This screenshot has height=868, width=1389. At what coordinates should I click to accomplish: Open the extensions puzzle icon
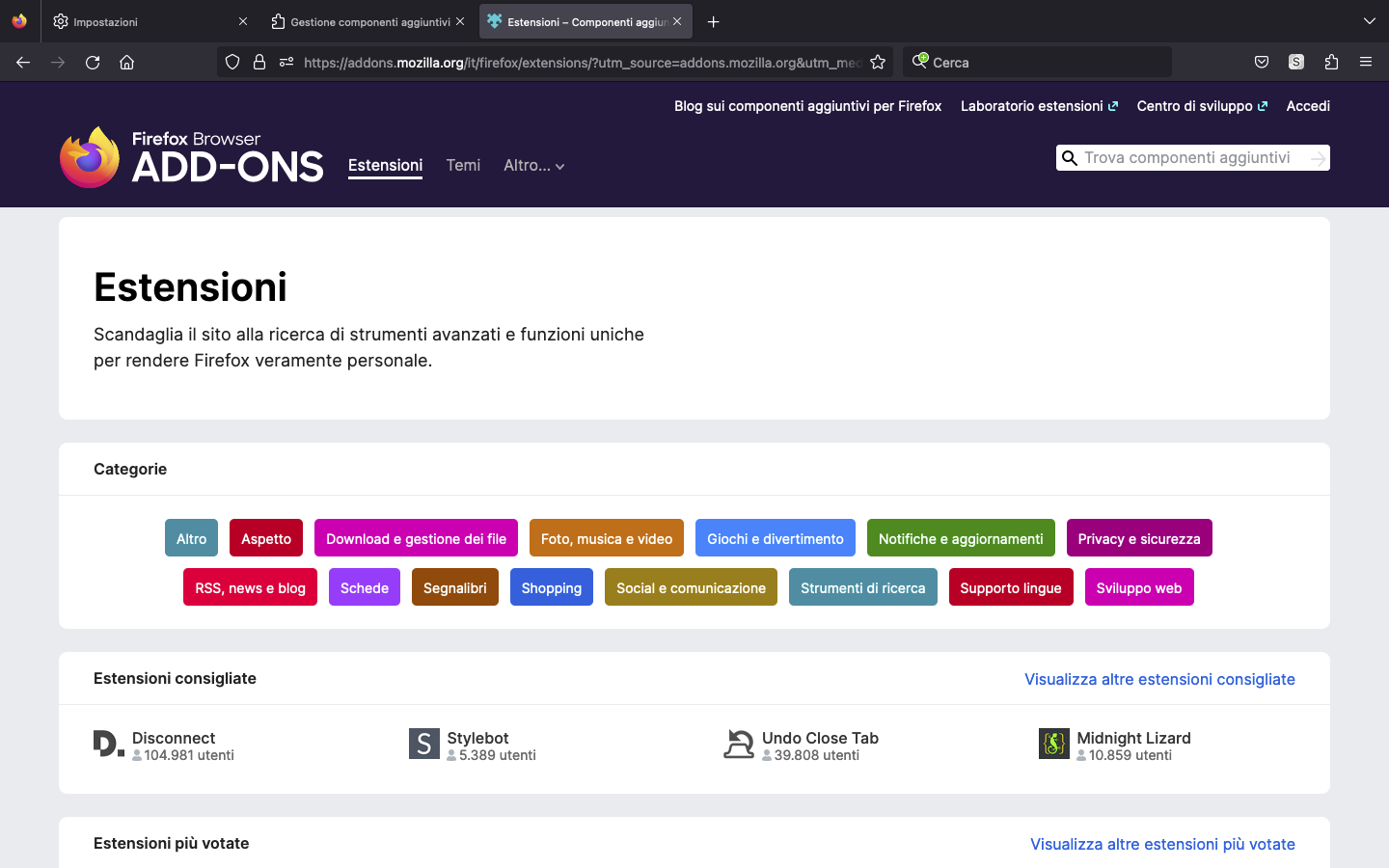click(1331, 63)
